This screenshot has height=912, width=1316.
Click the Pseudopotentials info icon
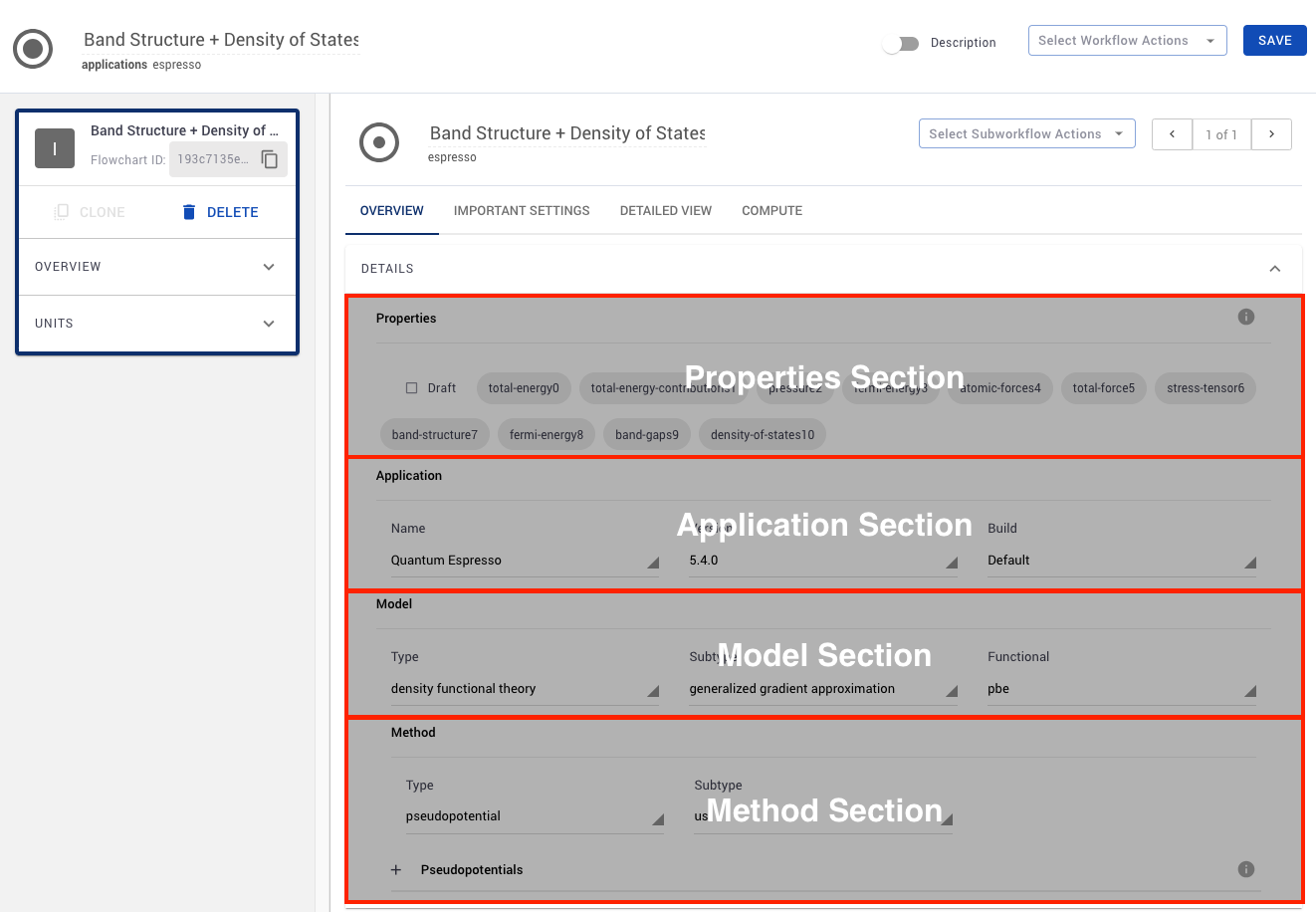[x=1245, y=869]
